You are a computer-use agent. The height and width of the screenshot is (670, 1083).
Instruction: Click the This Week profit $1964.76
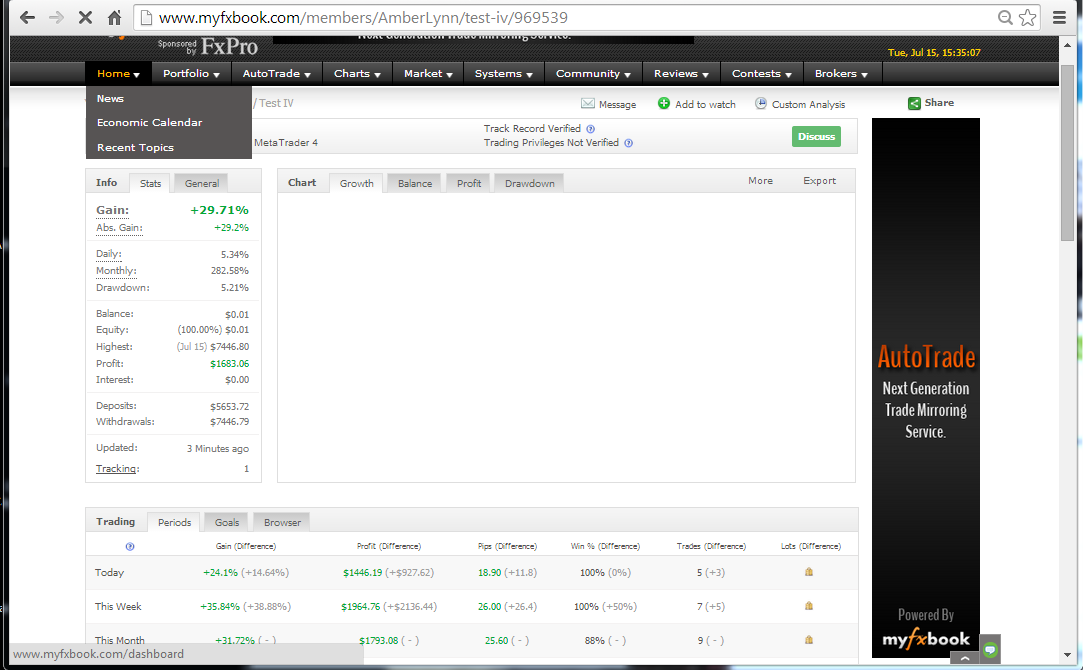361,606
